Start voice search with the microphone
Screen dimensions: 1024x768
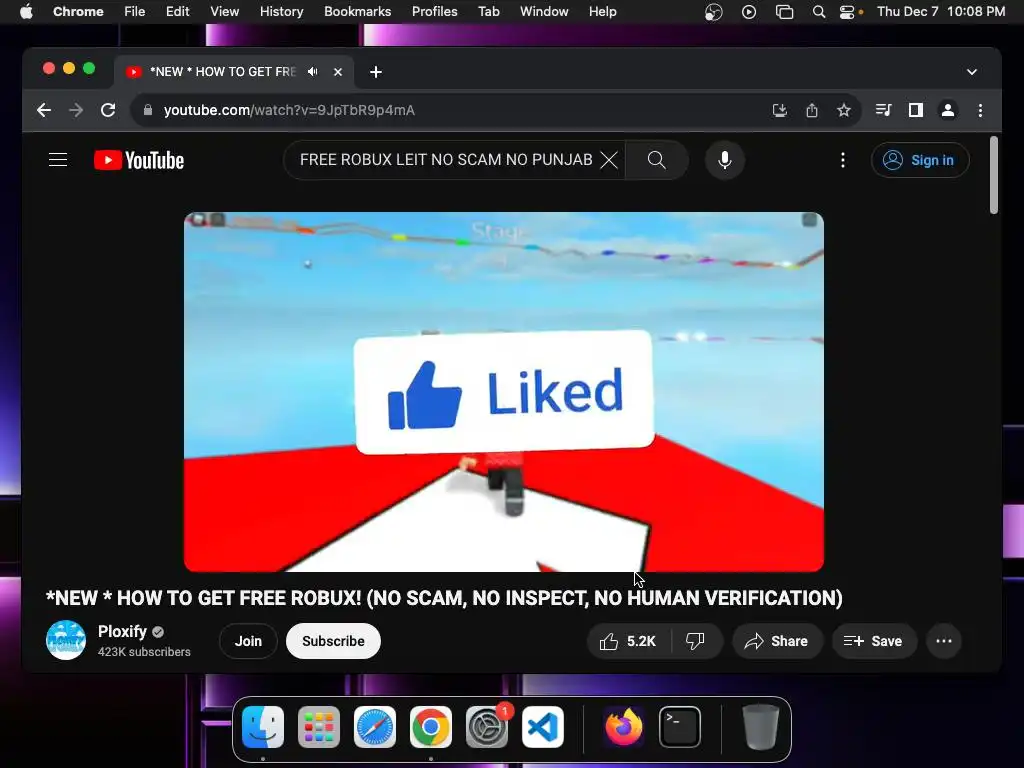pyautogui.click(x=724, y=160)
